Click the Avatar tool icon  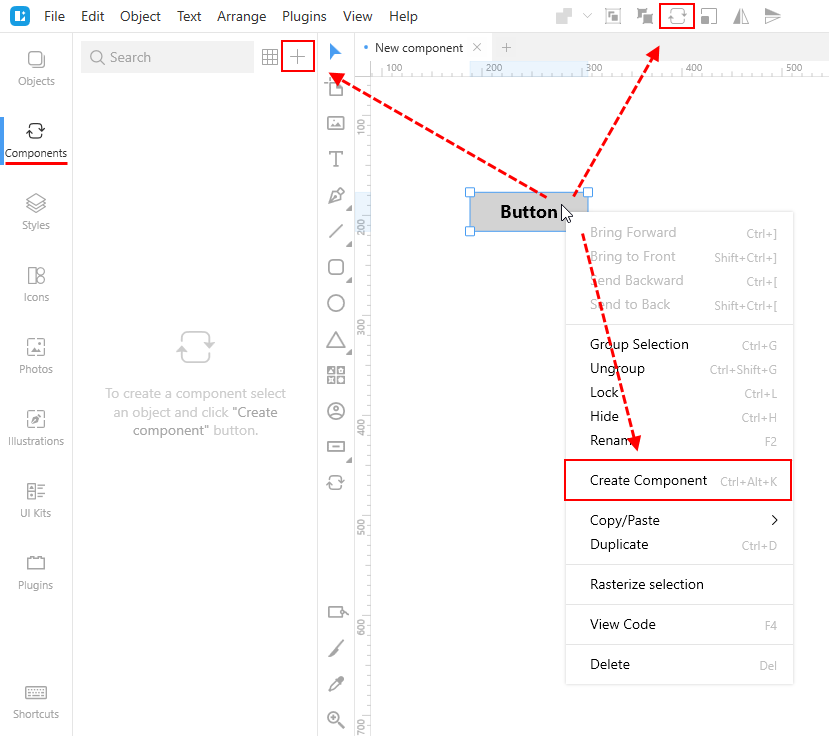coord(336,411)
